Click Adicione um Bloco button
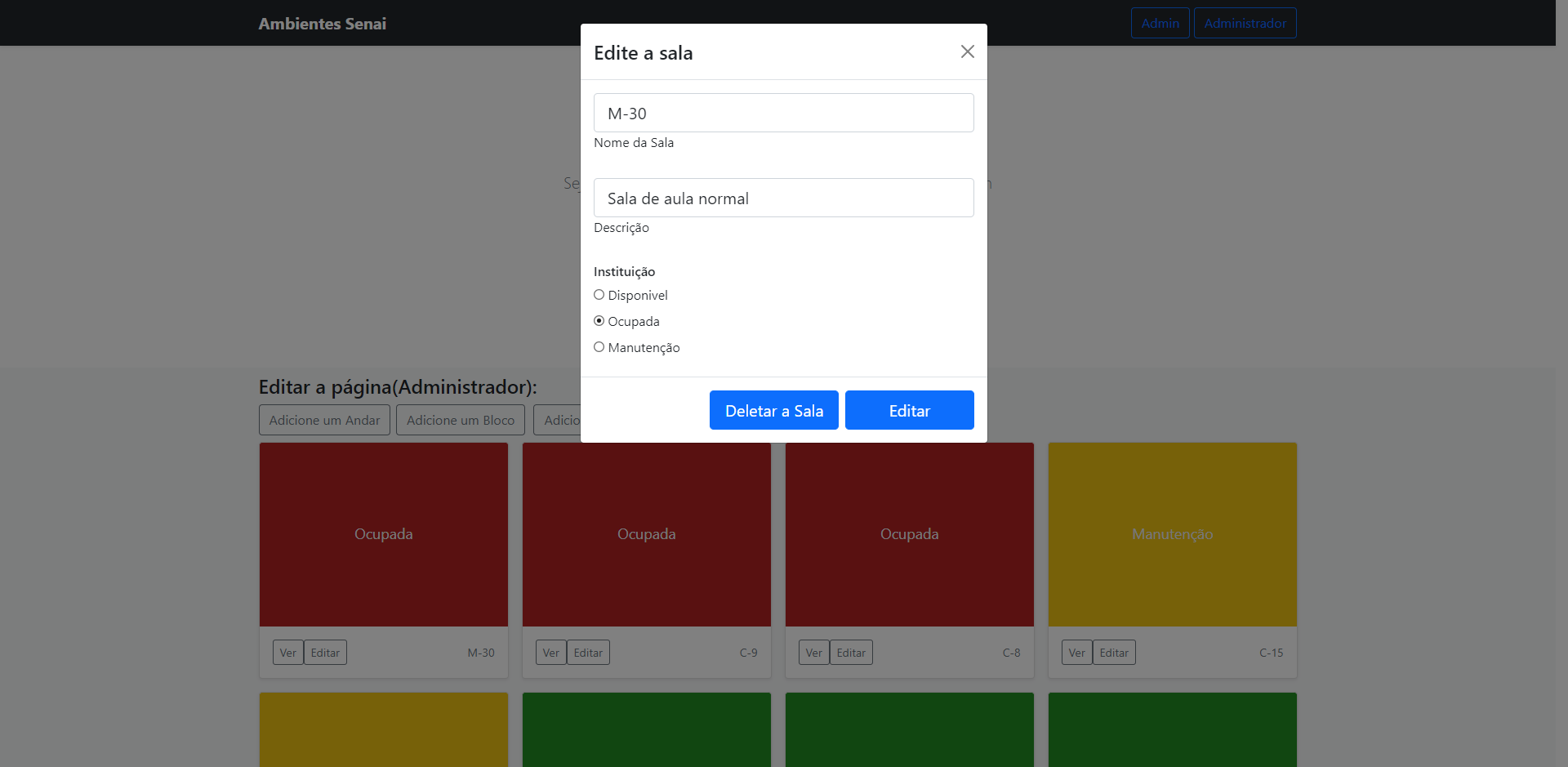The image size is (1568, 767). (461, 420)
